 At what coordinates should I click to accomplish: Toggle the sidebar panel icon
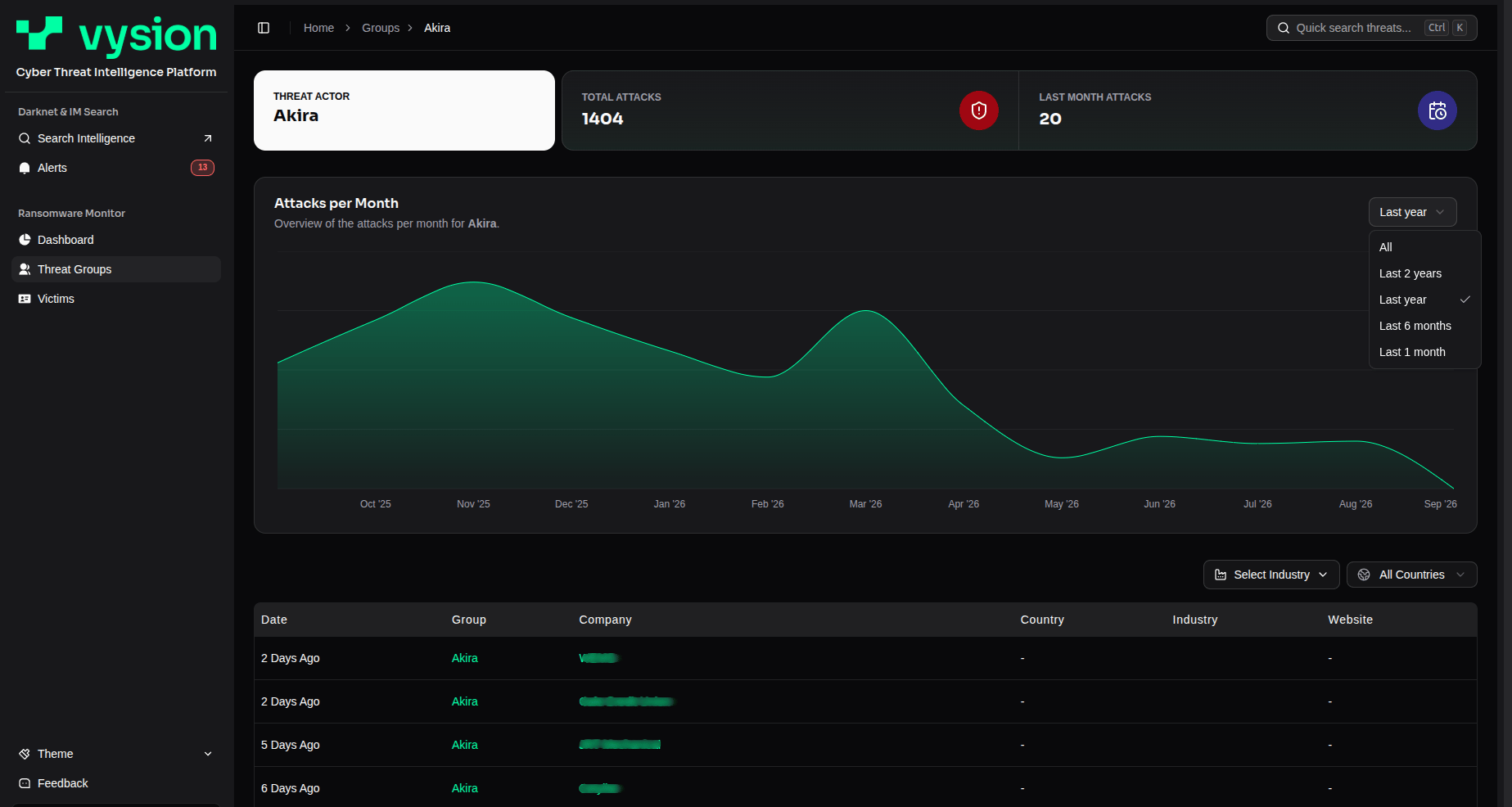[264, 28]
